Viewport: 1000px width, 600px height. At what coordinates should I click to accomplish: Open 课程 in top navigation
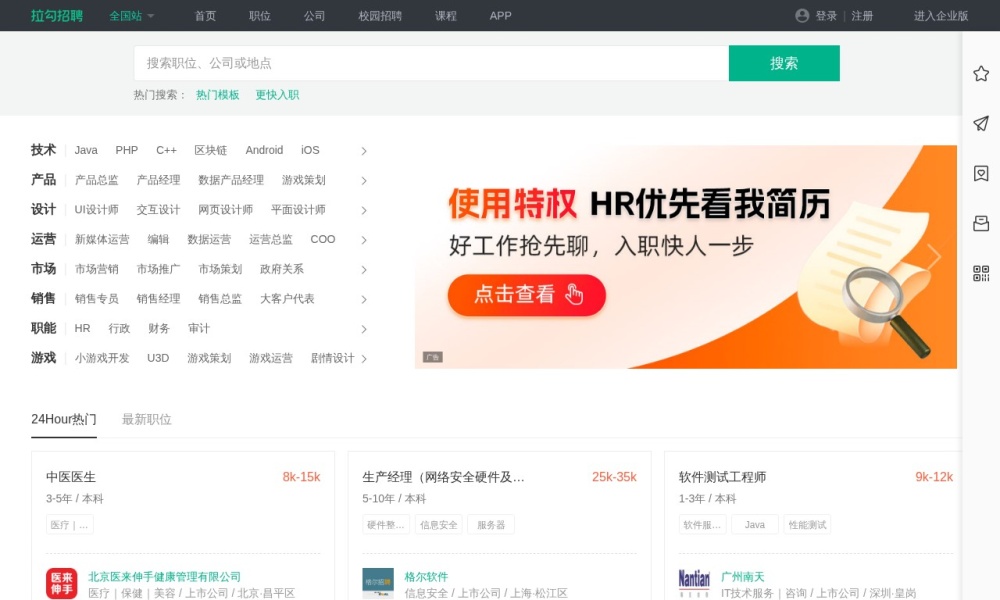point(446,16)
